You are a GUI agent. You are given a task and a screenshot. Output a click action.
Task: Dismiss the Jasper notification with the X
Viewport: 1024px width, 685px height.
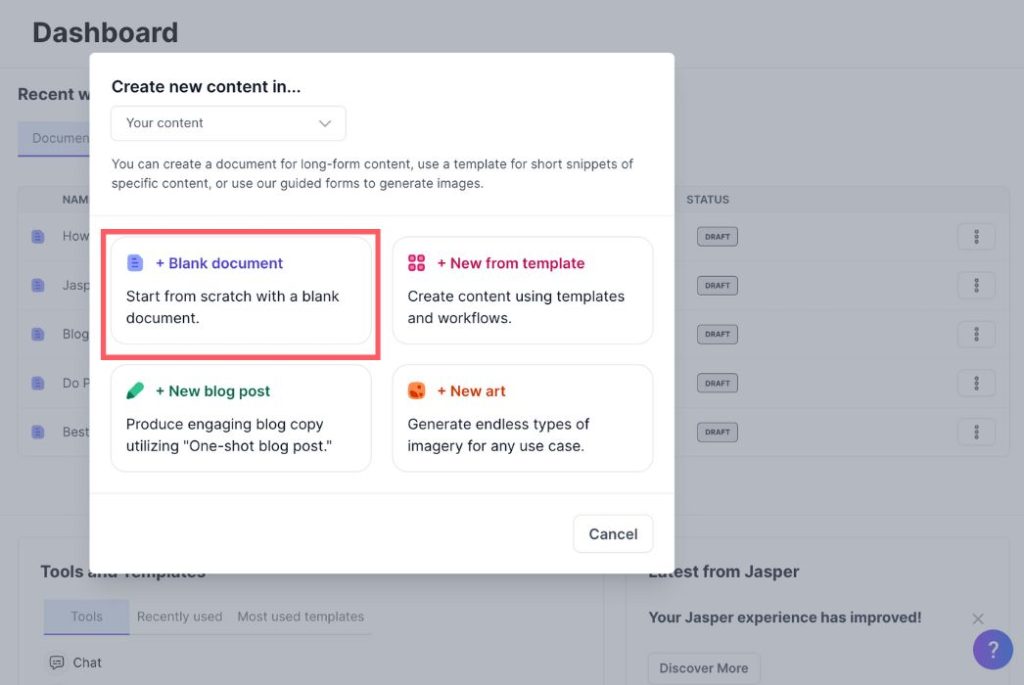point(978,618)
